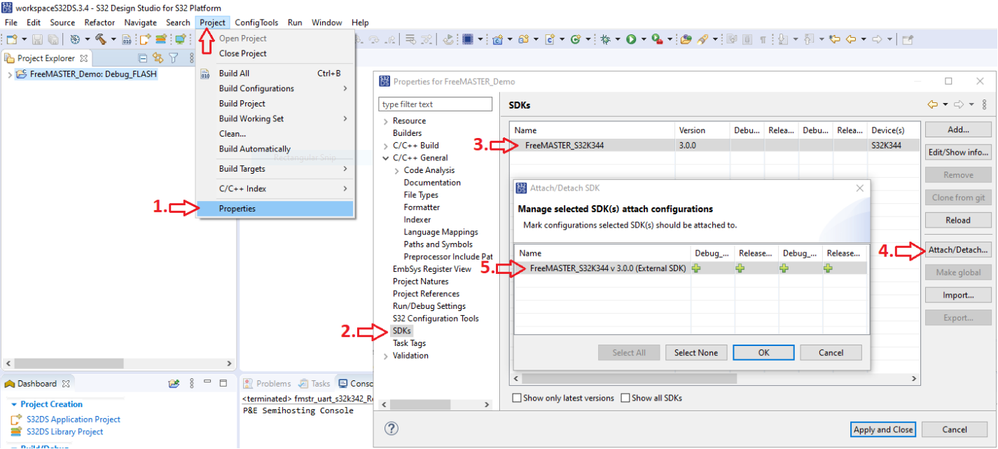The height and width of the screenshot is (449, 998).
Task: Open the Build tool dropdown arrow
Action: [113, 39]
